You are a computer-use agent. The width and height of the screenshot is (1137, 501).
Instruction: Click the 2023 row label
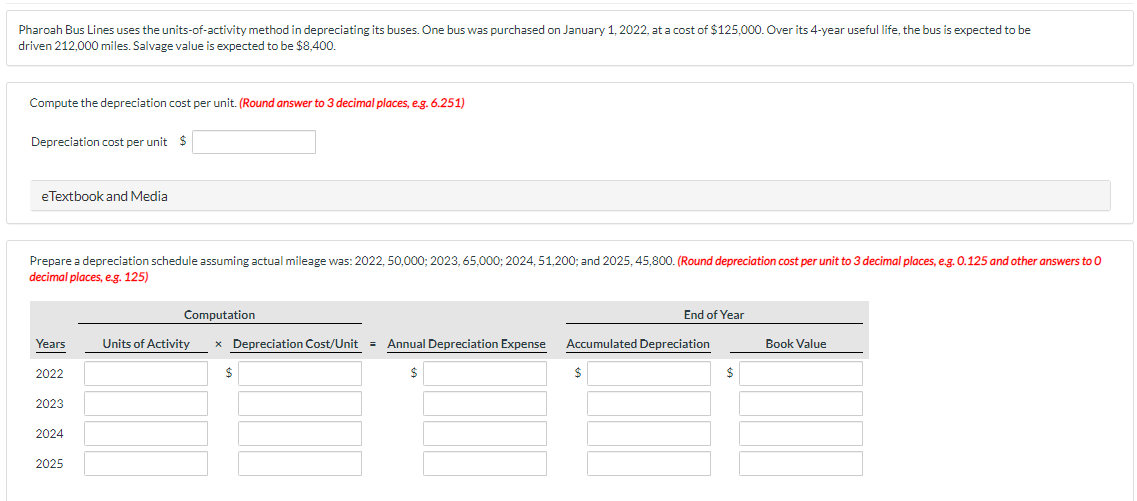click(x=49, y=404)
